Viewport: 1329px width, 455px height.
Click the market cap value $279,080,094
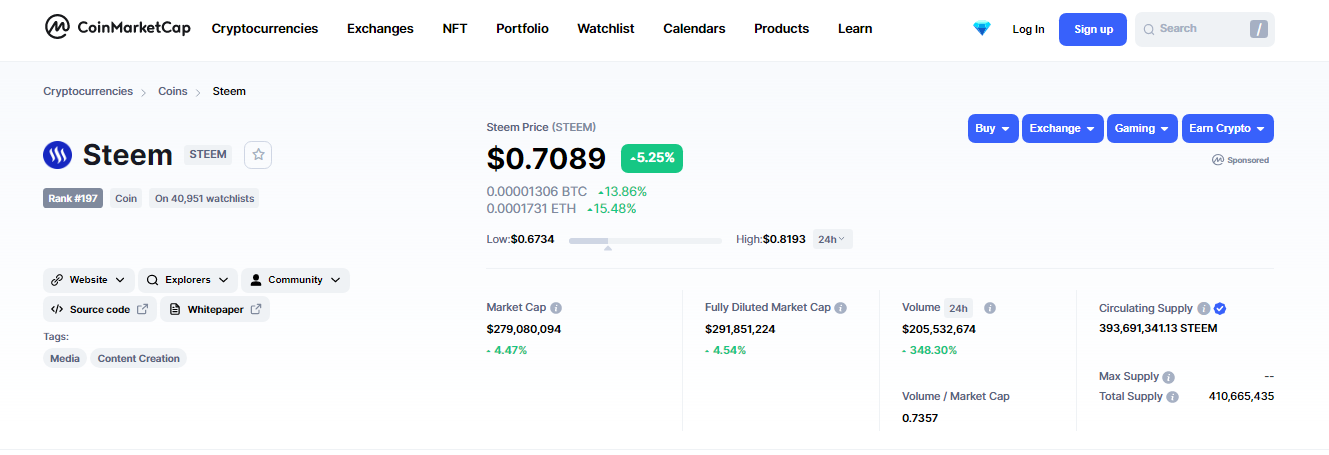click(524, 328)
